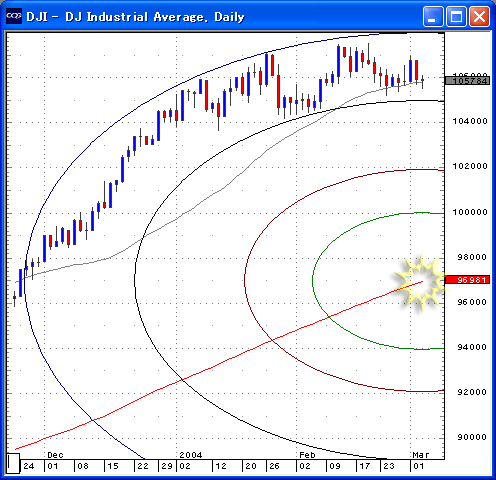This screenshot has width=496, height=480.
Task: Click date 20 on the time axis
Action: 251,466
